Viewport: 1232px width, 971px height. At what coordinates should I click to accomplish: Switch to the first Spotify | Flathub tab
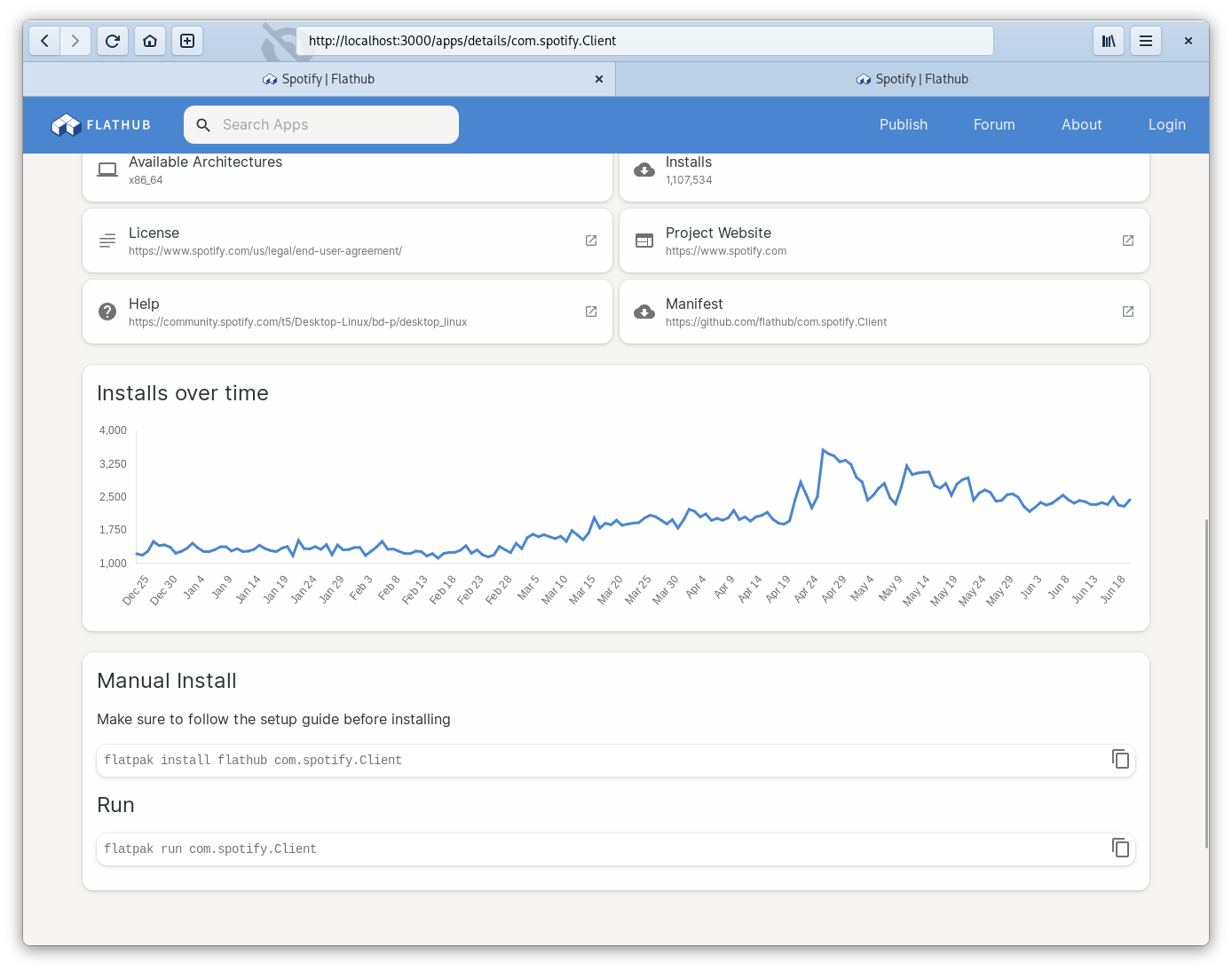tap(319, 79)
